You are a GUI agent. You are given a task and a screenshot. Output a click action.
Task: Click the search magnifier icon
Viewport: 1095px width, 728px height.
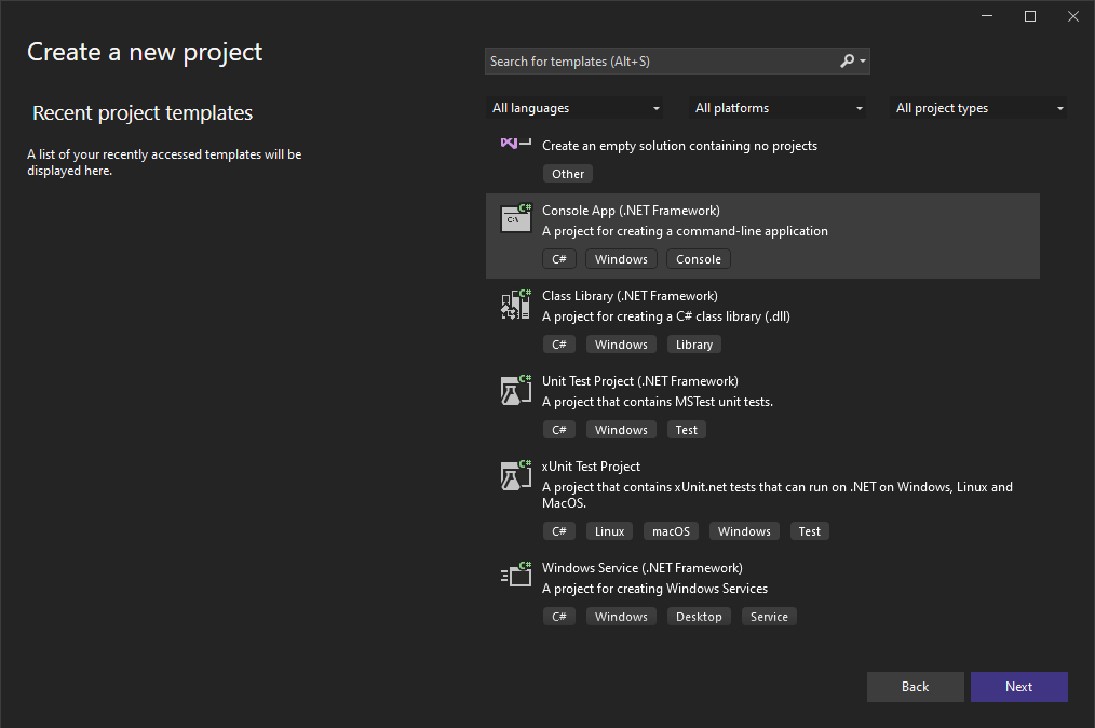(x=846, y=61)
